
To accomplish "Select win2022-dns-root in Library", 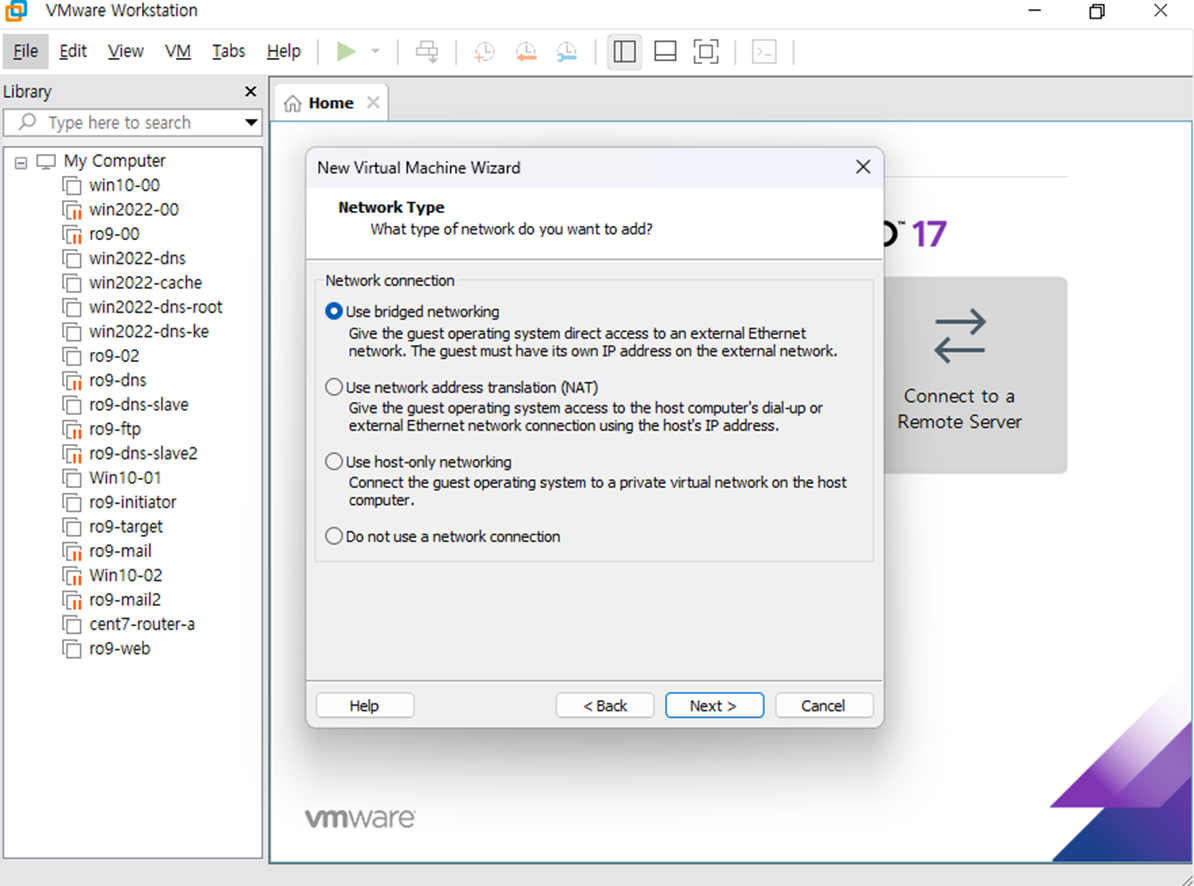I will point(155,307).
